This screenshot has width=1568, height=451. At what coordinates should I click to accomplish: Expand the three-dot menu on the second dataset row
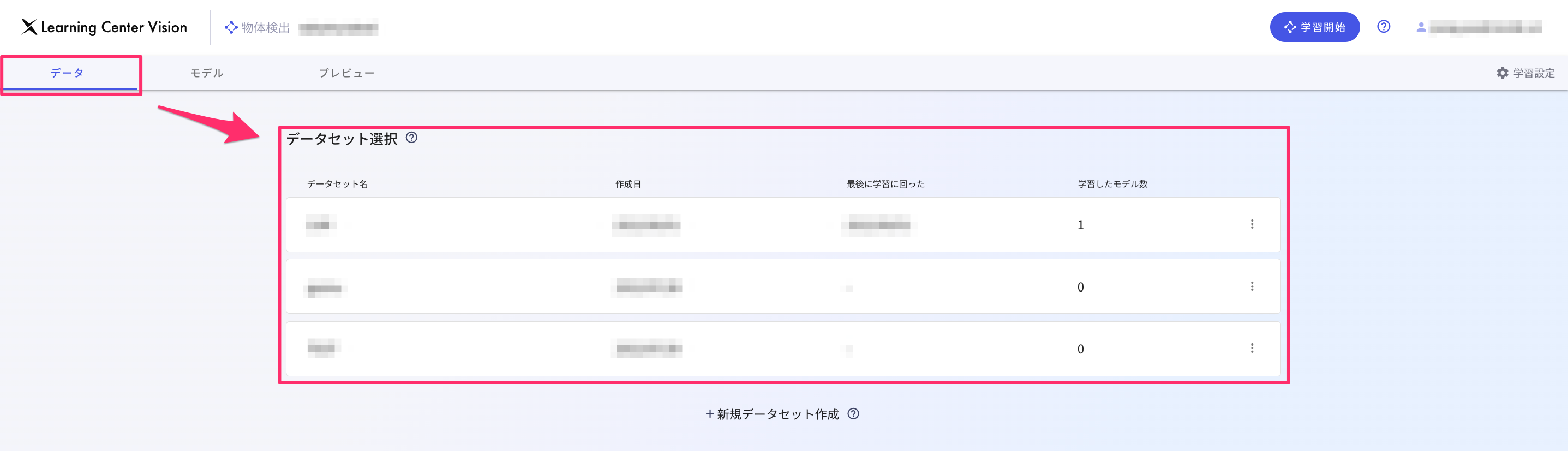click(x=1252, y=287)
